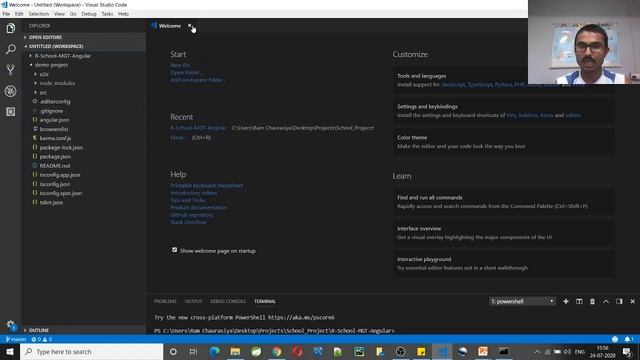Screen dimensions: 640x360
Task: Switch to the Debug Console tab
Action: [228, 301]
